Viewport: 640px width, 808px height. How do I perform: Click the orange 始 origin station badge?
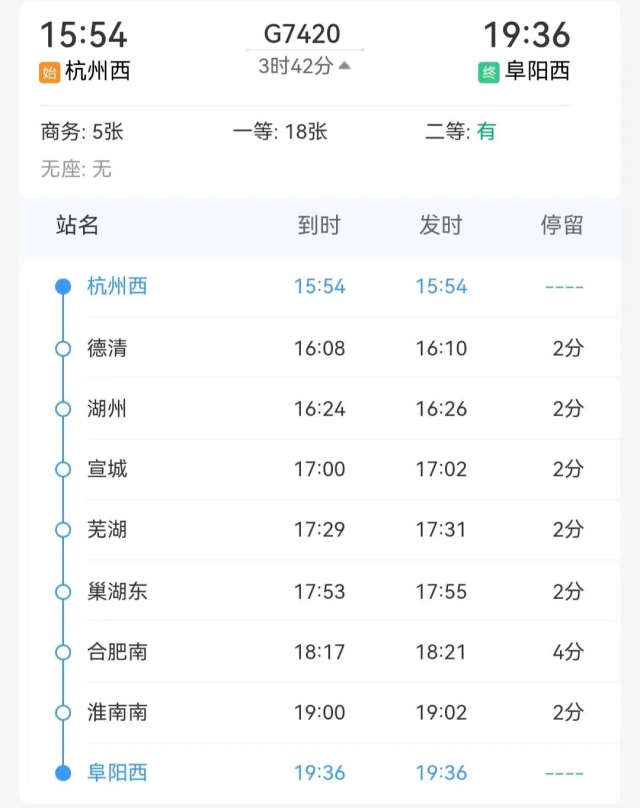pyautogui.click(x=50, y=72)
